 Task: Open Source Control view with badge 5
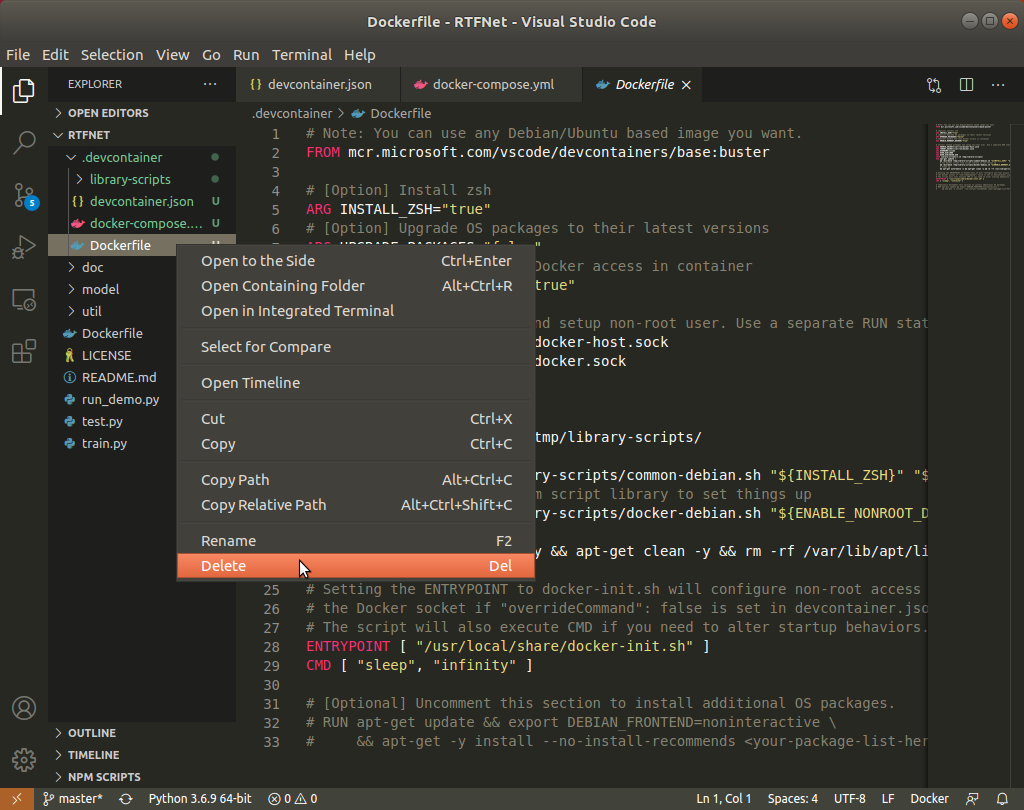click(x=24, y=195)
